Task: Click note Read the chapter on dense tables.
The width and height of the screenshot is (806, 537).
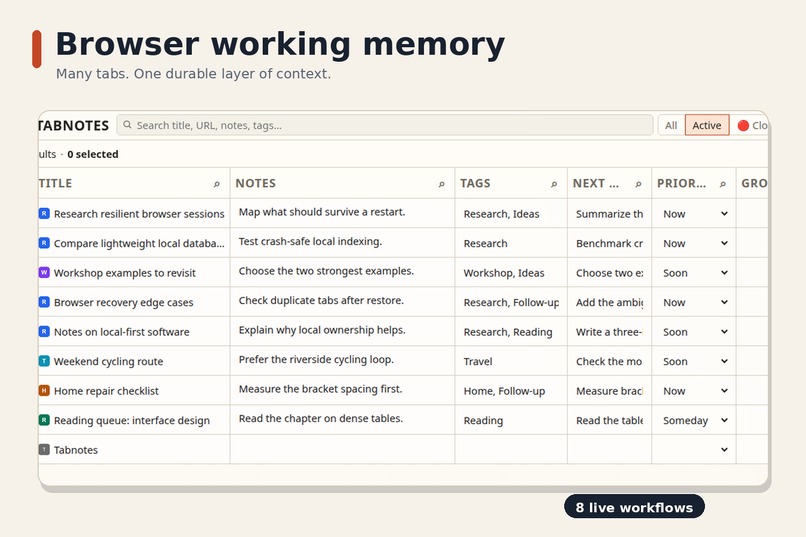Action: pos(321,418)
